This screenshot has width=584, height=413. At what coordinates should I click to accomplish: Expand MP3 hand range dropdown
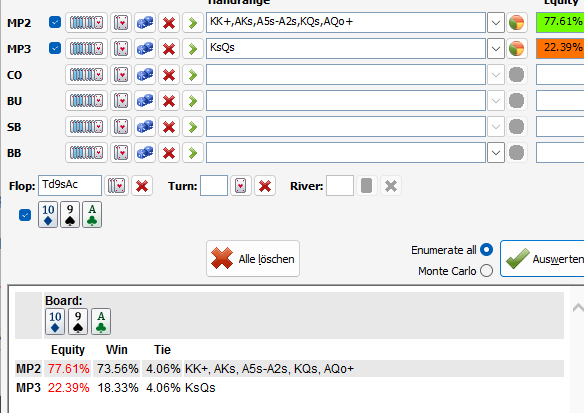point(496,49)
